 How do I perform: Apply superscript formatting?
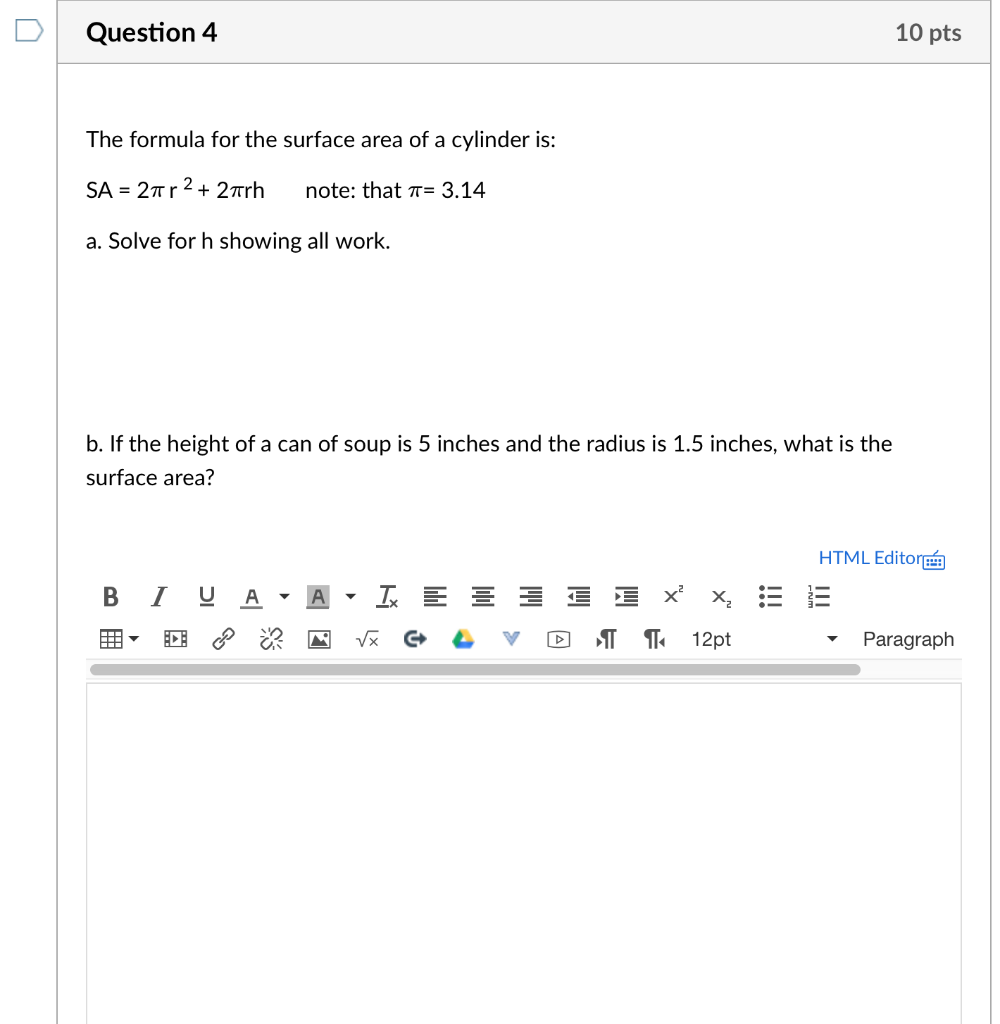tap(673, 595)
